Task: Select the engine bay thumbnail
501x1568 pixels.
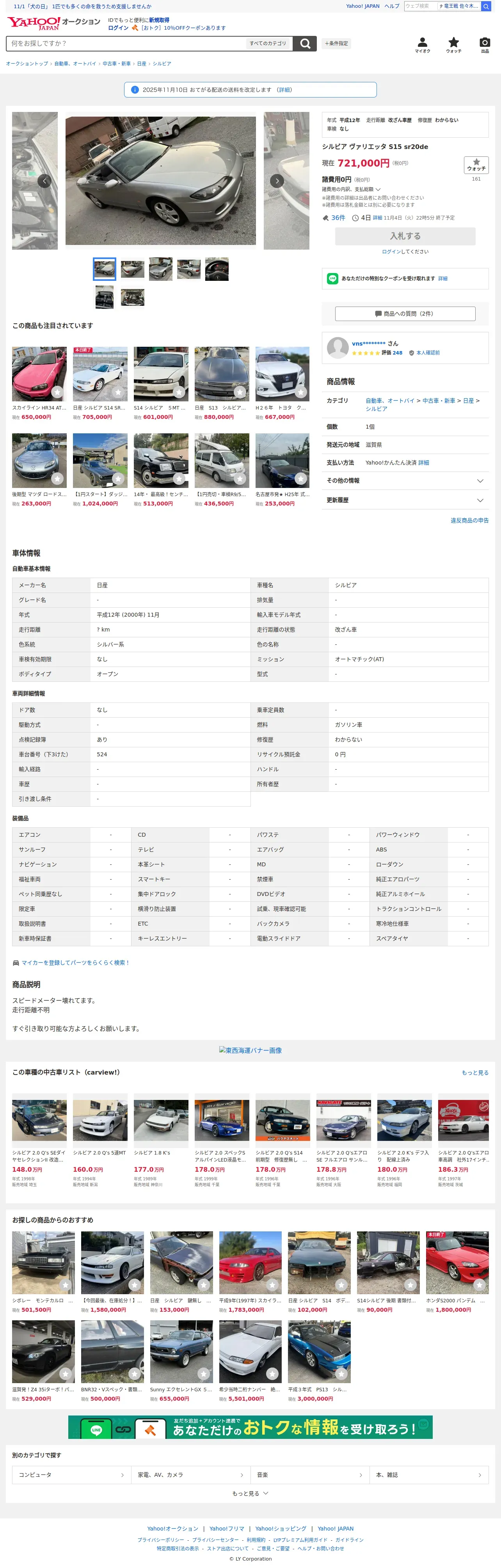Action: 132,297
